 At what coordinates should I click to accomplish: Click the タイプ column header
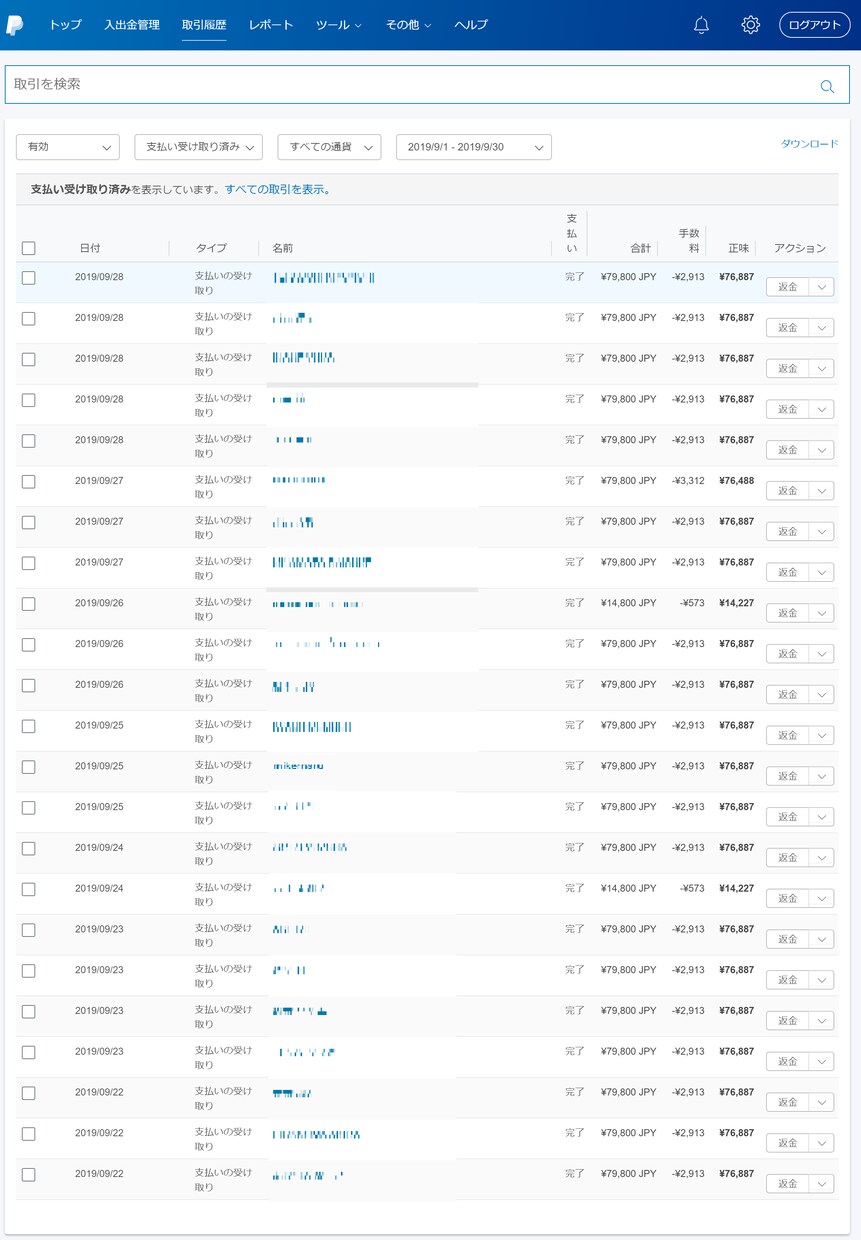211,248
